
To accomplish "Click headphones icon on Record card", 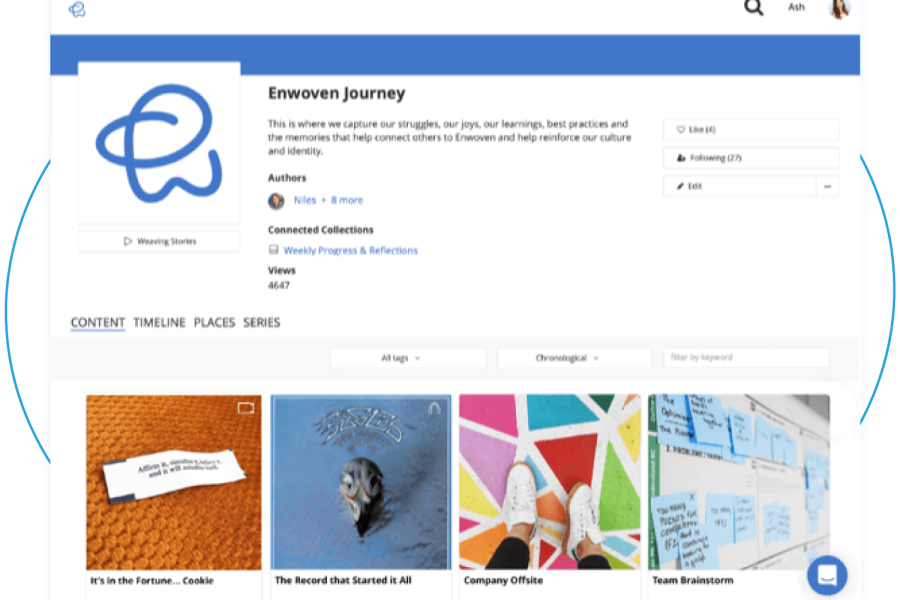I will click(x=435, y=408).
